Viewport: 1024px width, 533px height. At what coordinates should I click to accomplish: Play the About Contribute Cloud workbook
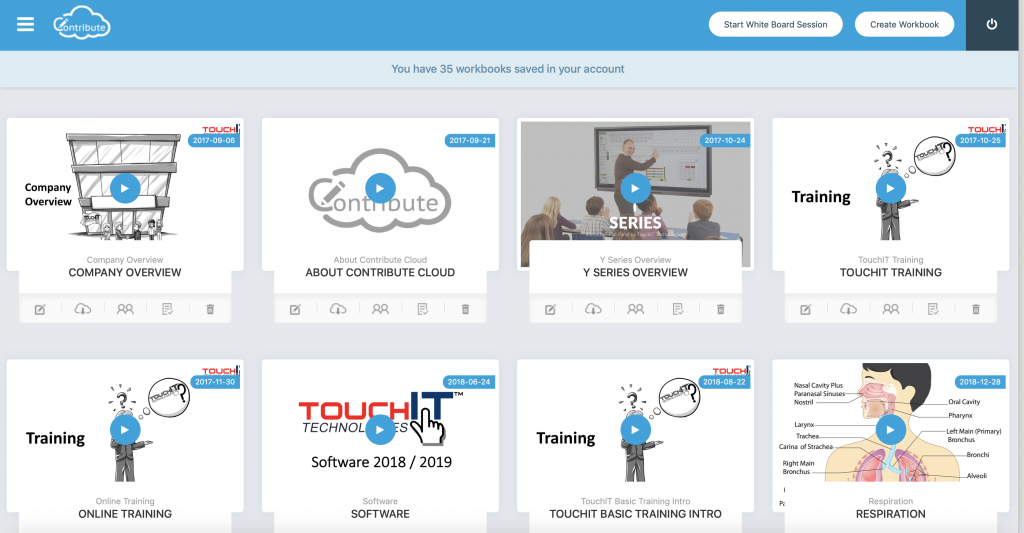pyautogui.click(x=380, y=189)
